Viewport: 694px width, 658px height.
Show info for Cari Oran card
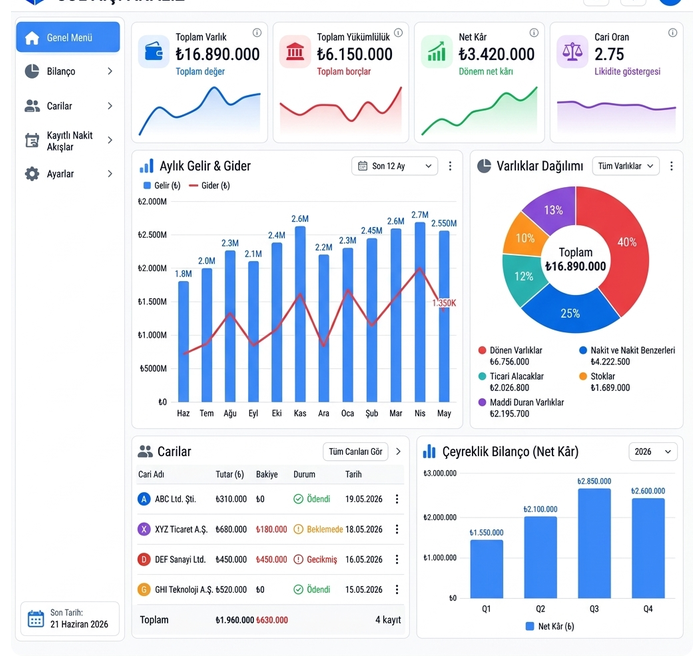point(673,33)
